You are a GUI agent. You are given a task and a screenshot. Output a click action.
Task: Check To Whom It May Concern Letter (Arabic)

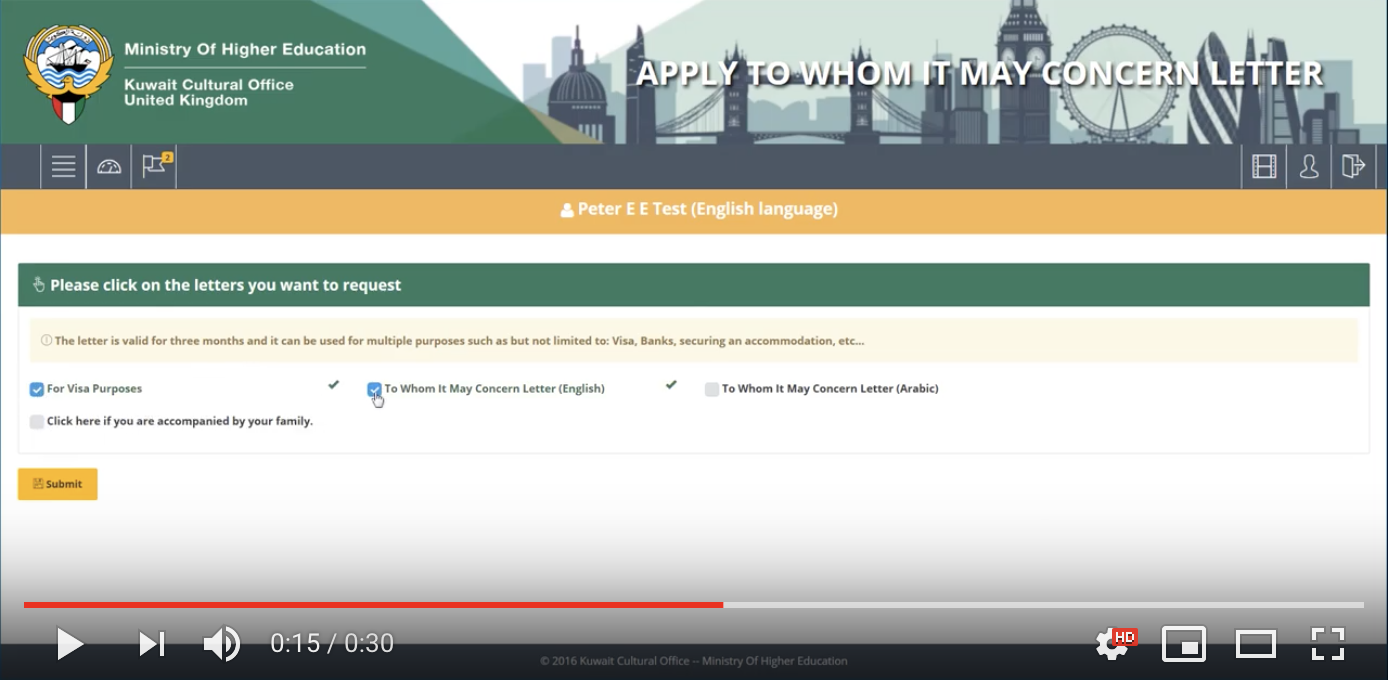[712, 389]
